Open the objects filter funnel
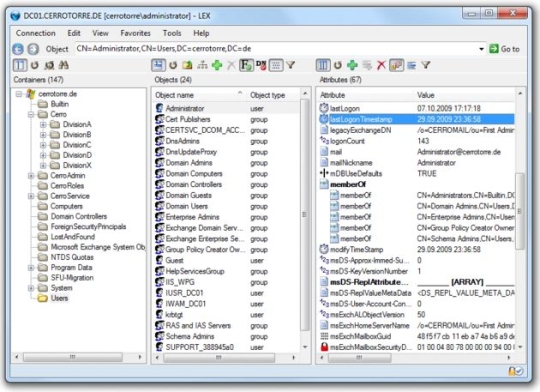540x392 pixels. [291, 65]
